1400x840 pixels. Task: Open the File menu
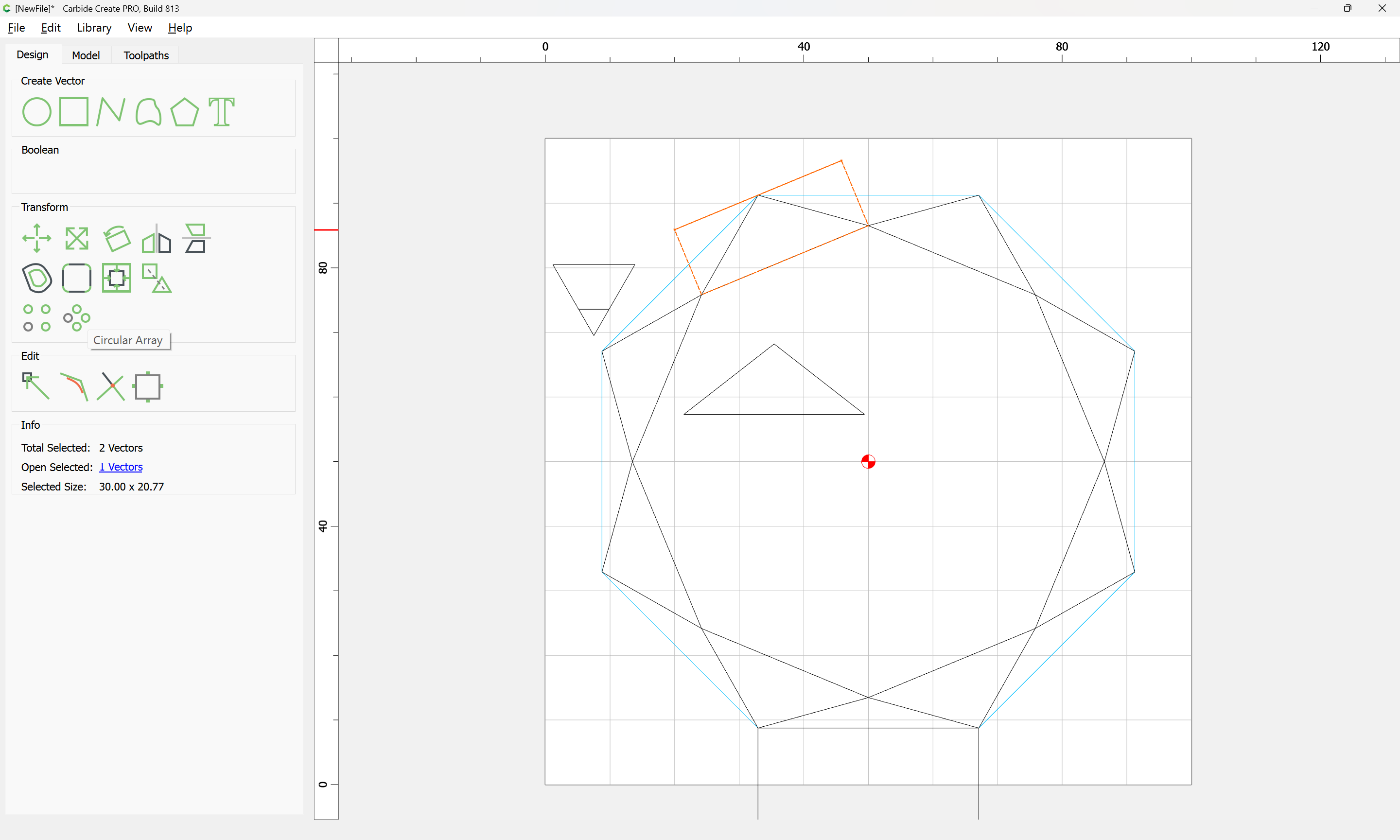tap(16, 28)
